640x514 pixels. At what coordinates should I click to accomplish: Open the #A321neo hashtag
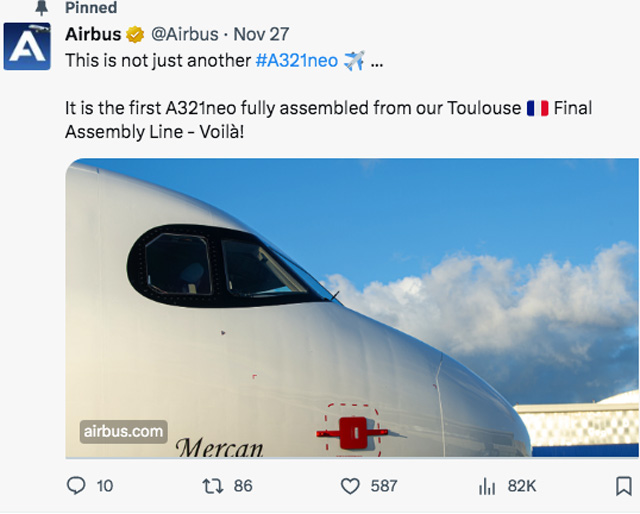(x=296, y=60)
